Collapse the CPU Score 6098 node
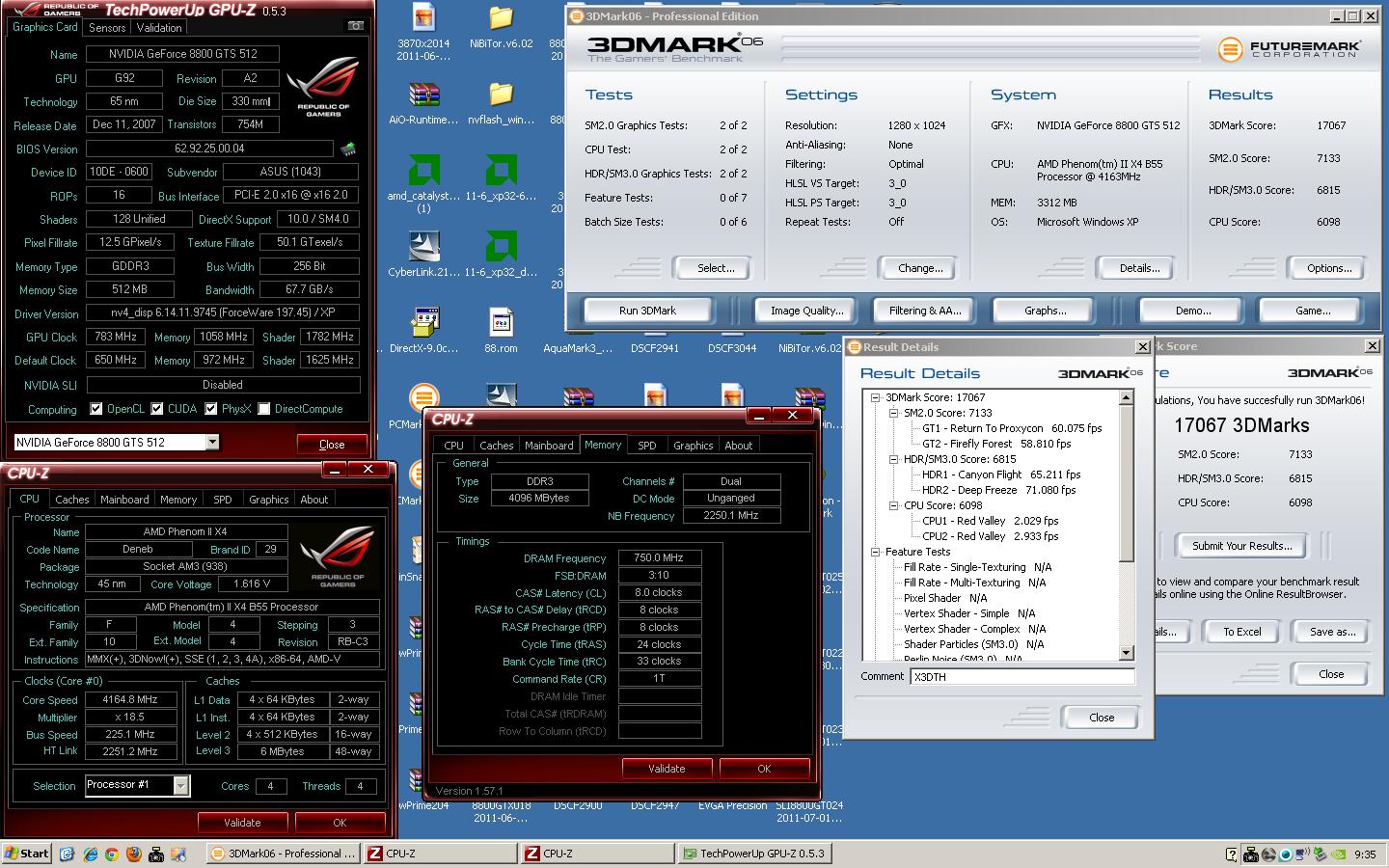The image size is (1389, 868). pyautogui.click(x=894, y=505)
